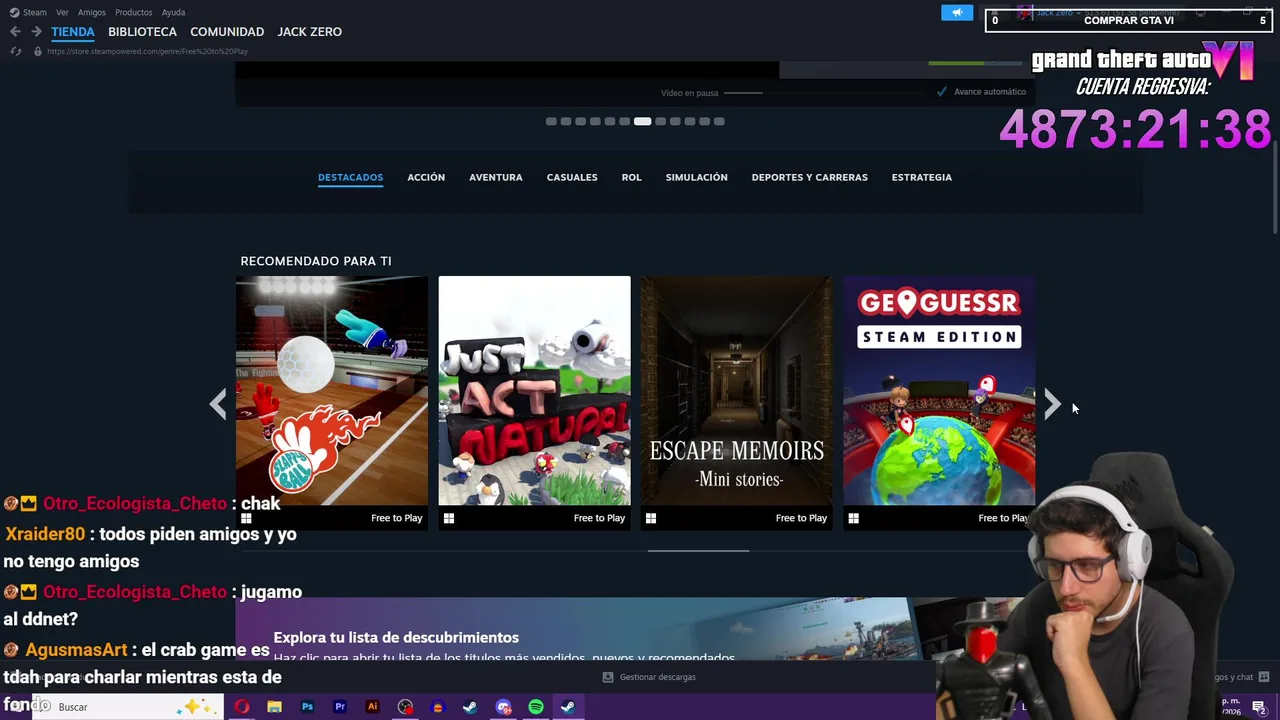Select the SIMULACIÓN genre tab
The height and width of the screenshot is (720, 1280).
pyautogui.click(x=697, y=177)
